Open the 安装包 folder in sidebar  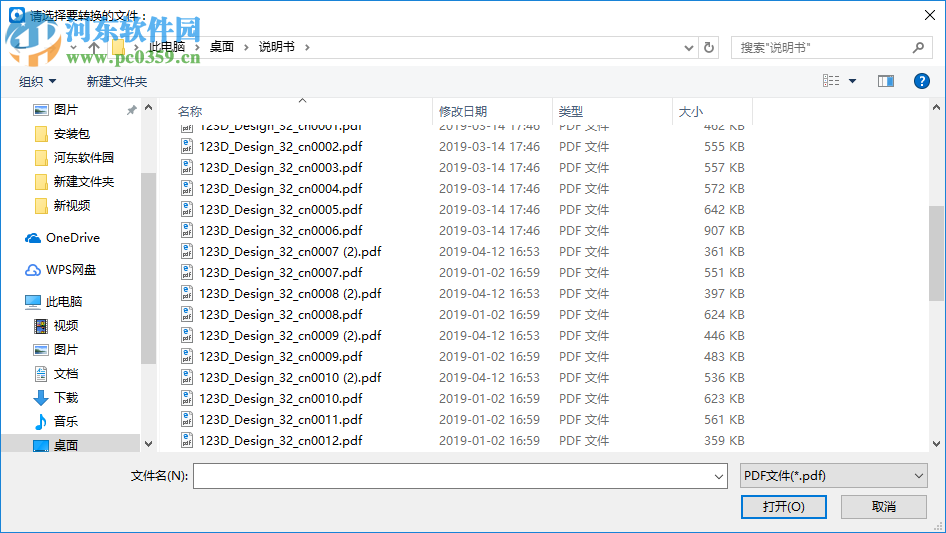[x=71, y=134]
